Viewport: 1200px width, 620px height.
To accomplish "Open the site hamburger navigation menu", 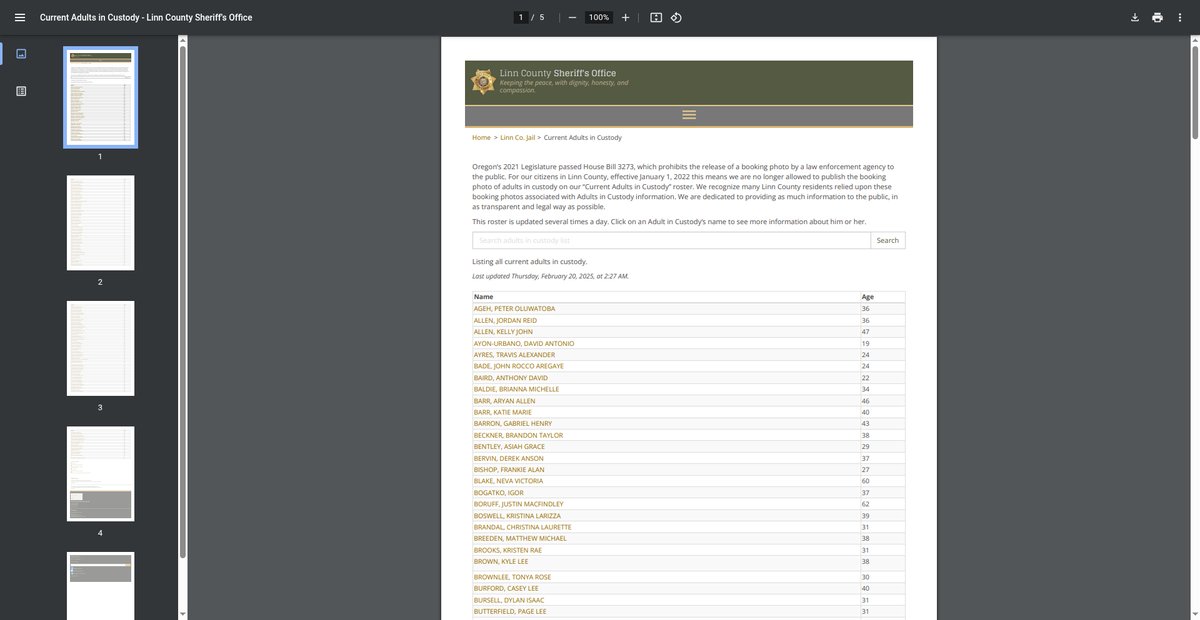I will [x=688, y=115].
